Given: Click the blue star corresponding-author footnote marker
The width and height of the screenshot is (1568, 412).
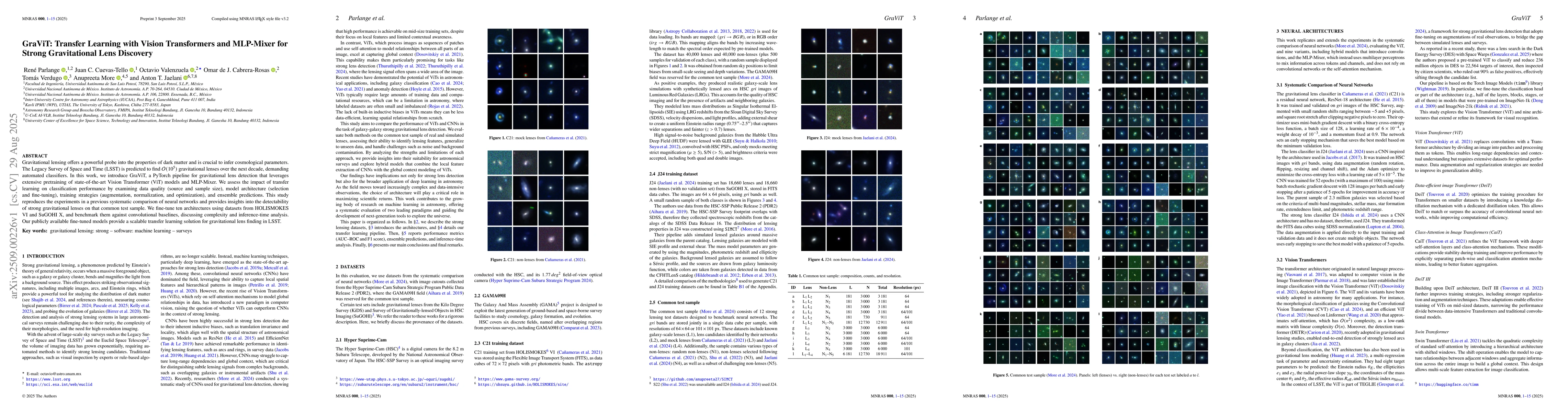Looking at the screenshot, I should (x=200, y=69).
